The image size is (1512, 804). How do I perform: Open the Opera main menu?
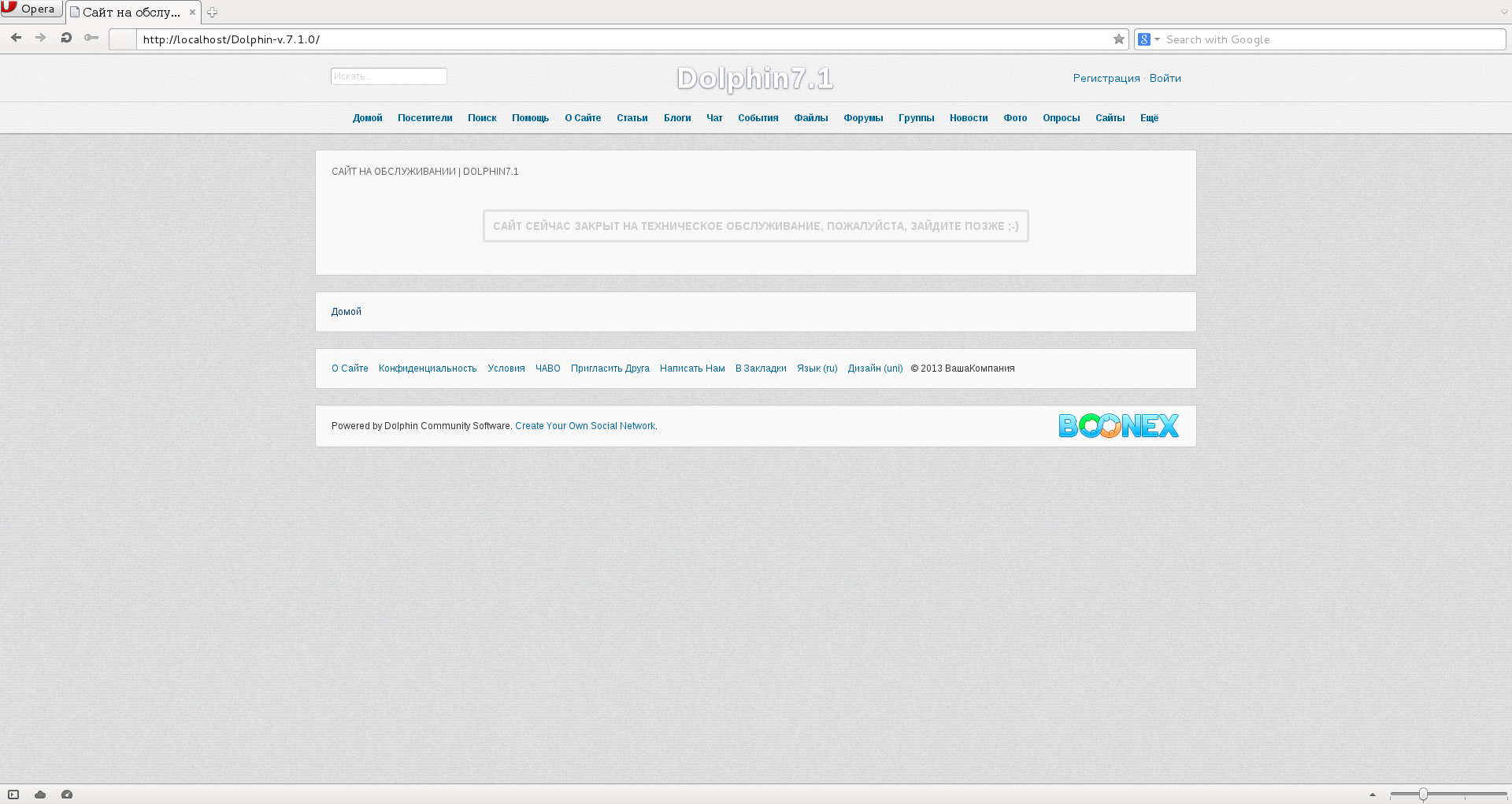[30, 9]
